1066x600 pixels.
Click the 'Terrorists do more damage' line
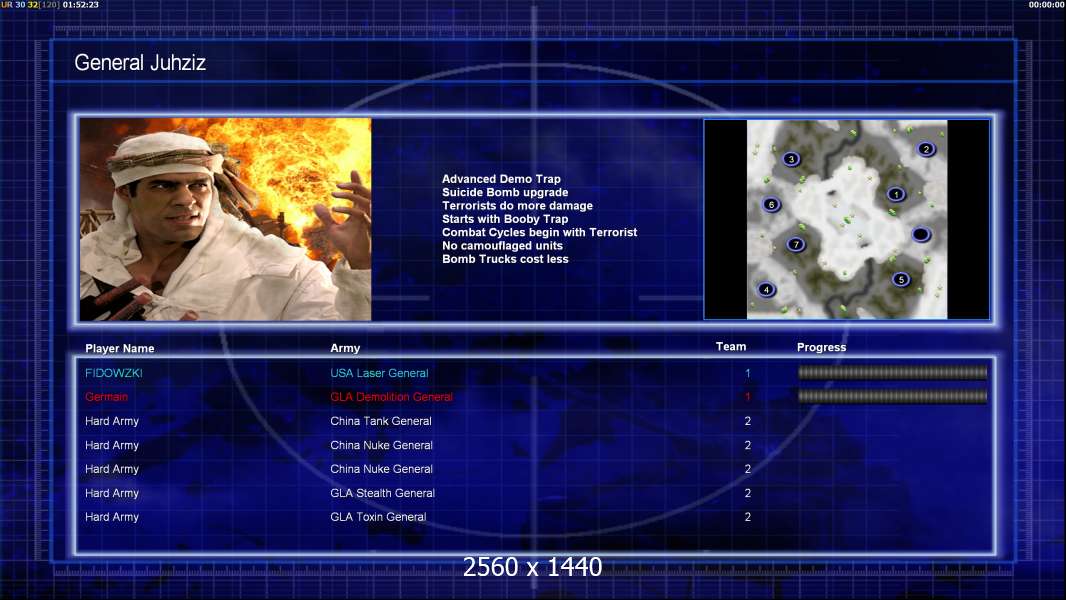click(517, 205)
